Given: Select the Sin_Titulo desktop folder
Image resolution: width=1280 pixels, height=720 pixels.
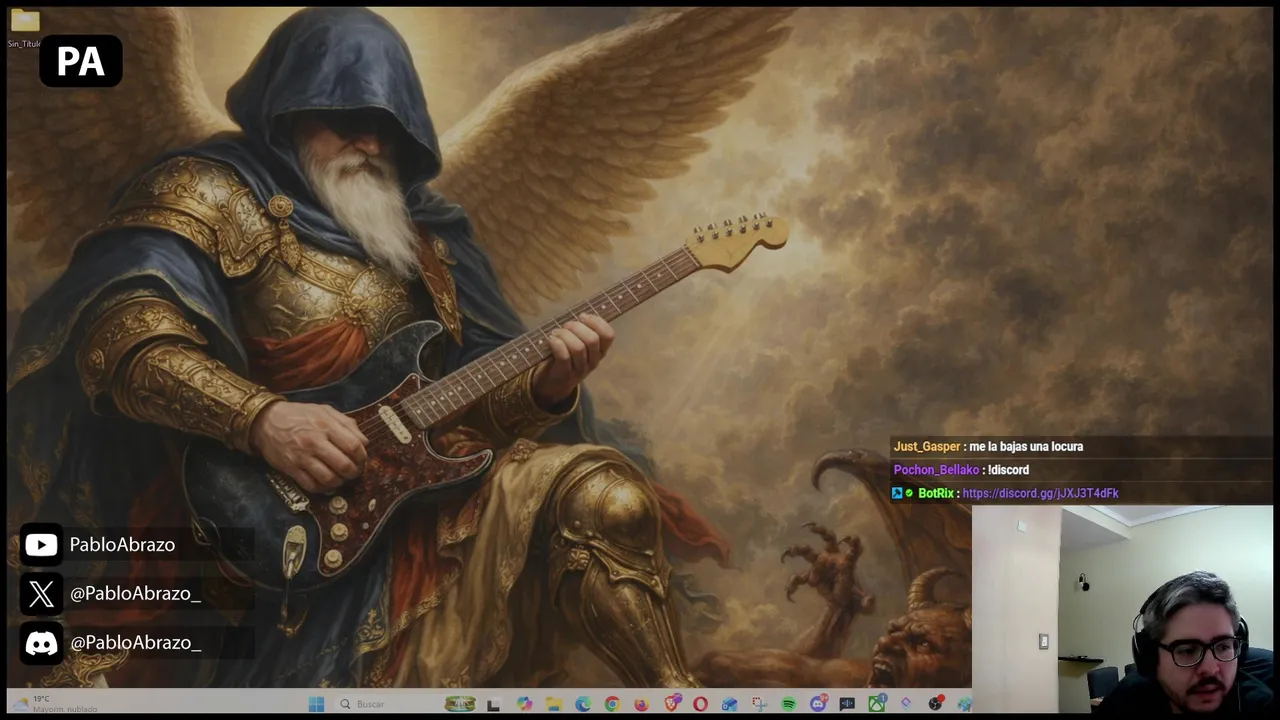Looking at the screenshot, I should [x=25, y=28].
